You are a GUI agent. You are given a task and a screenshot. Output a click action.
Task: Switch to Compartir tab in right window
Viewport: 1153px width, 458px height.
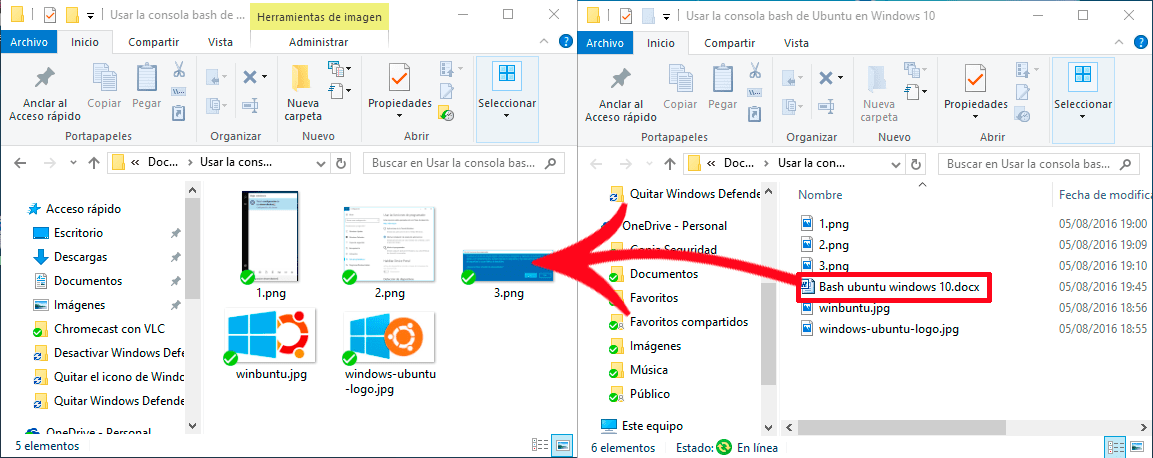[x=730, y=43]
